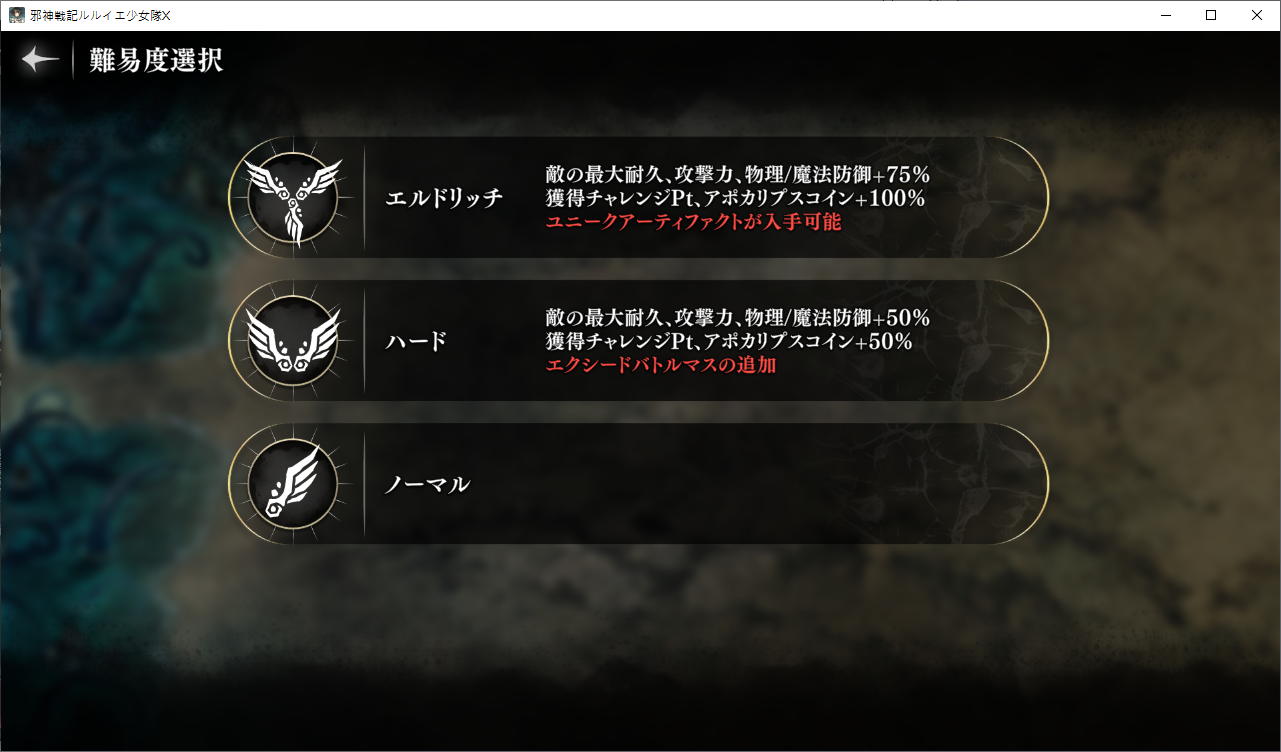Click the red ユニークアーティファクトが入手可能 text
This screenshot has width=1281, height=752.
coord(693,222)
